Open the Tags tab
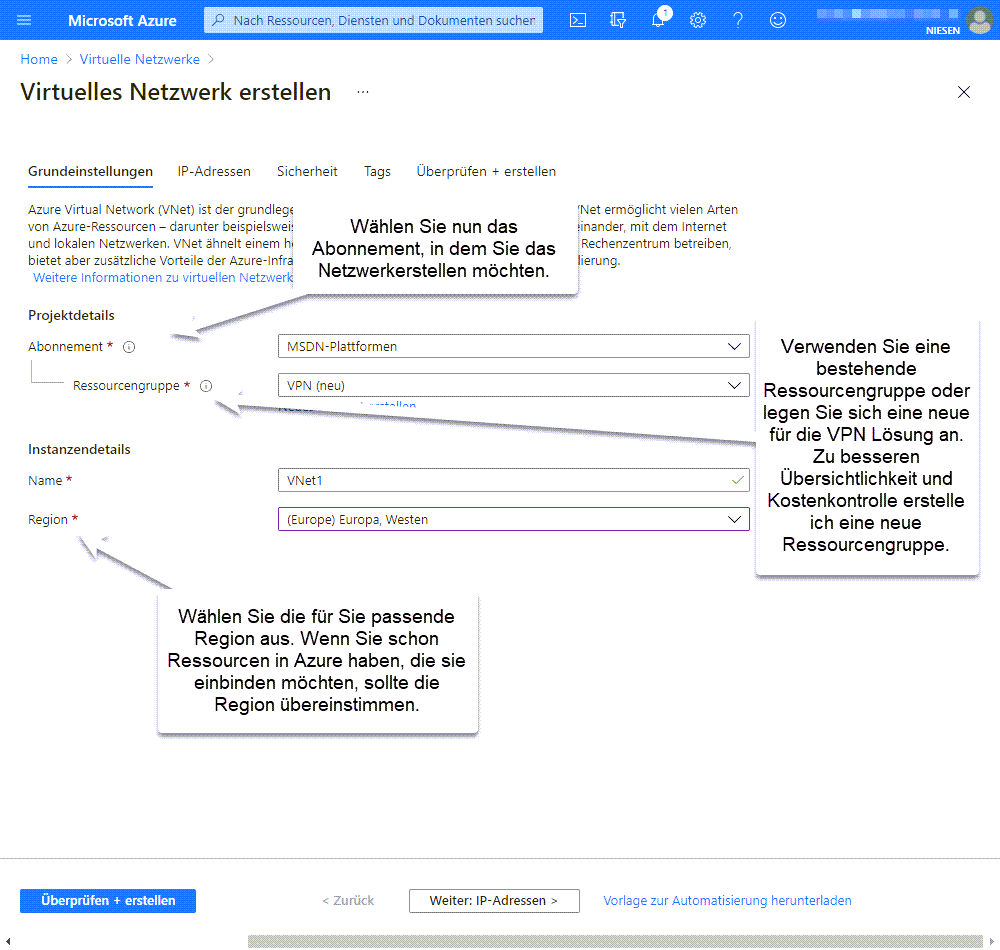 (377, 172)
